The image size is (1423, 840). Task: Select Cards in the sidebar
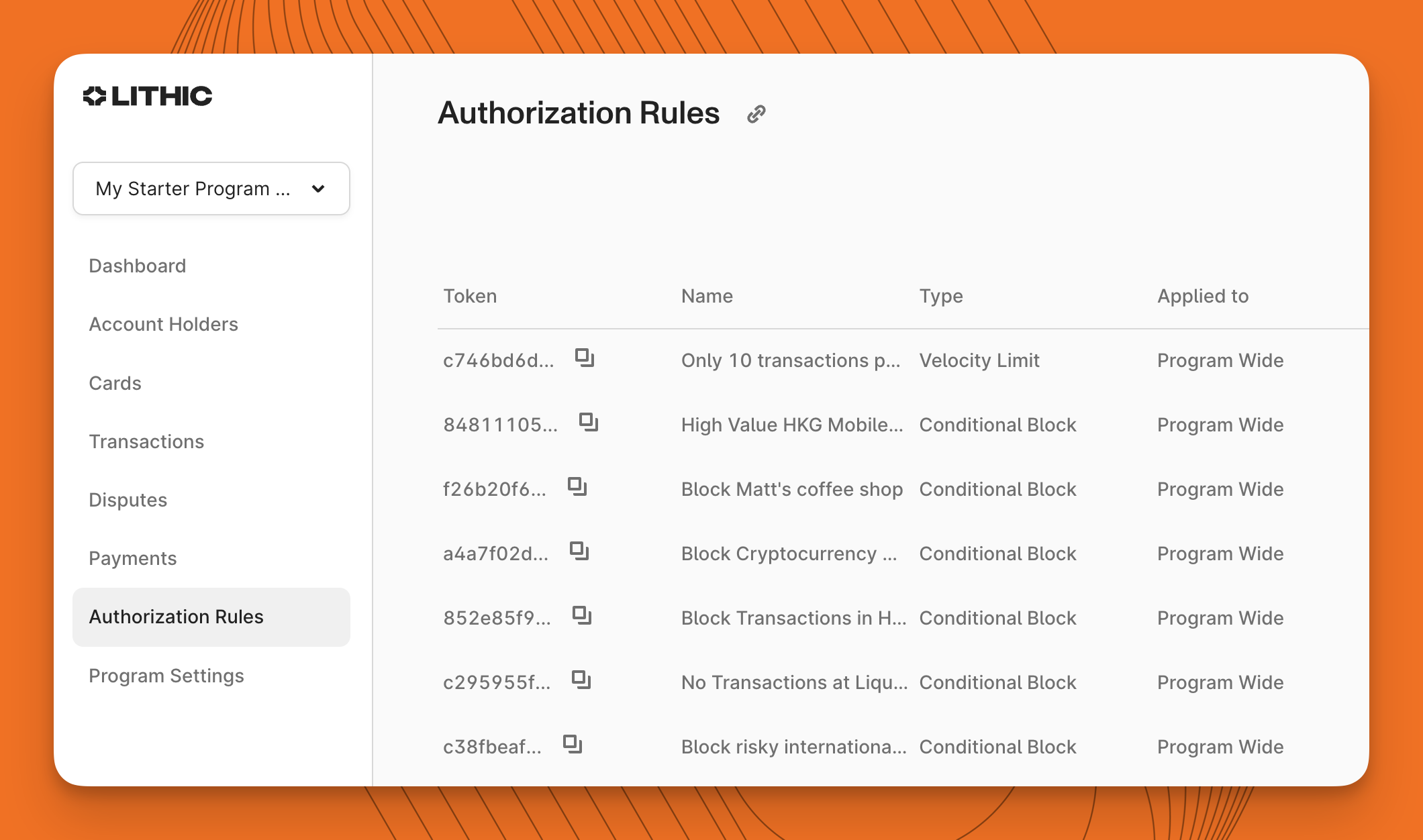(x=115, y=383)
